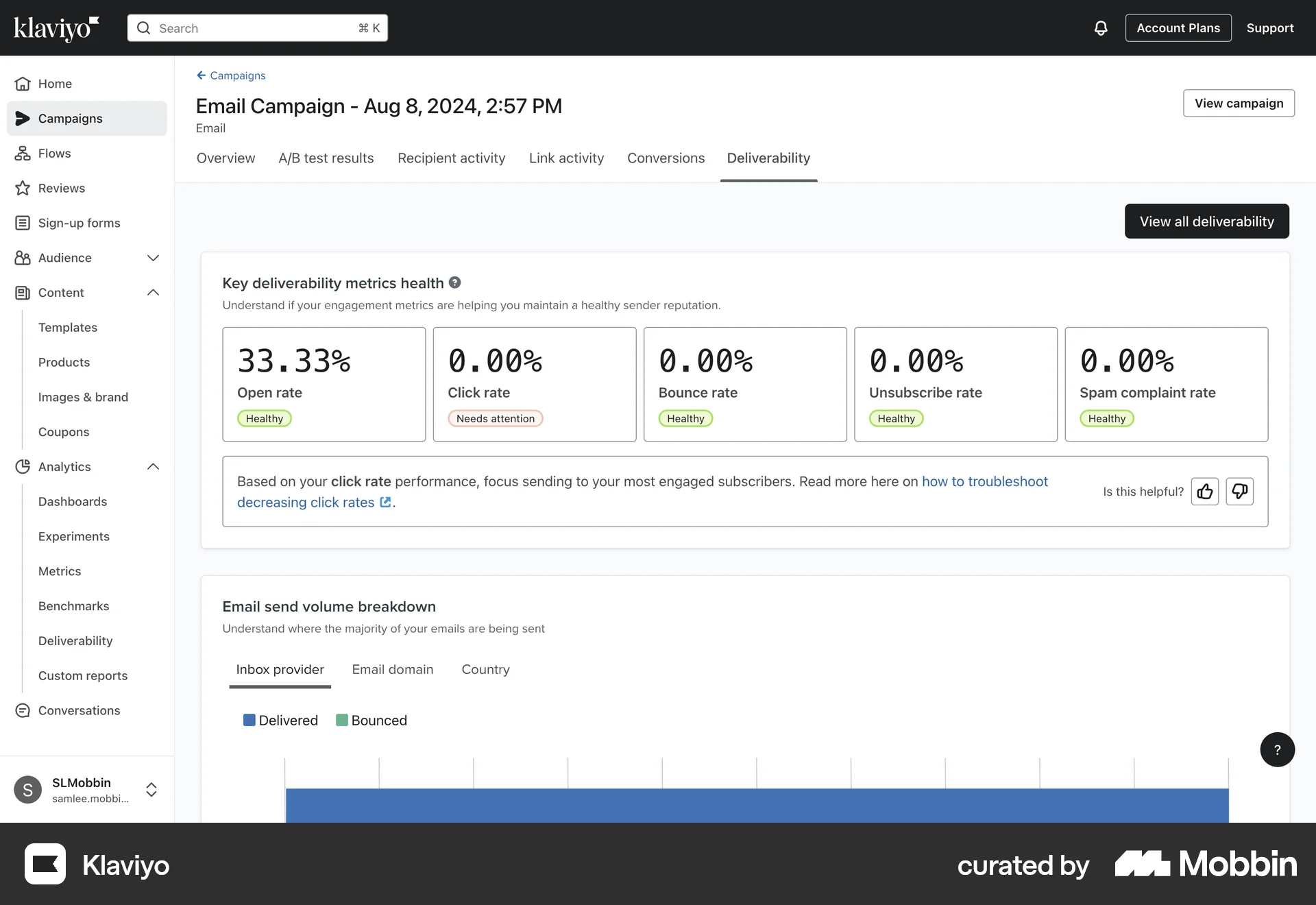Click the Sign-up forms icon

(23, 222)
